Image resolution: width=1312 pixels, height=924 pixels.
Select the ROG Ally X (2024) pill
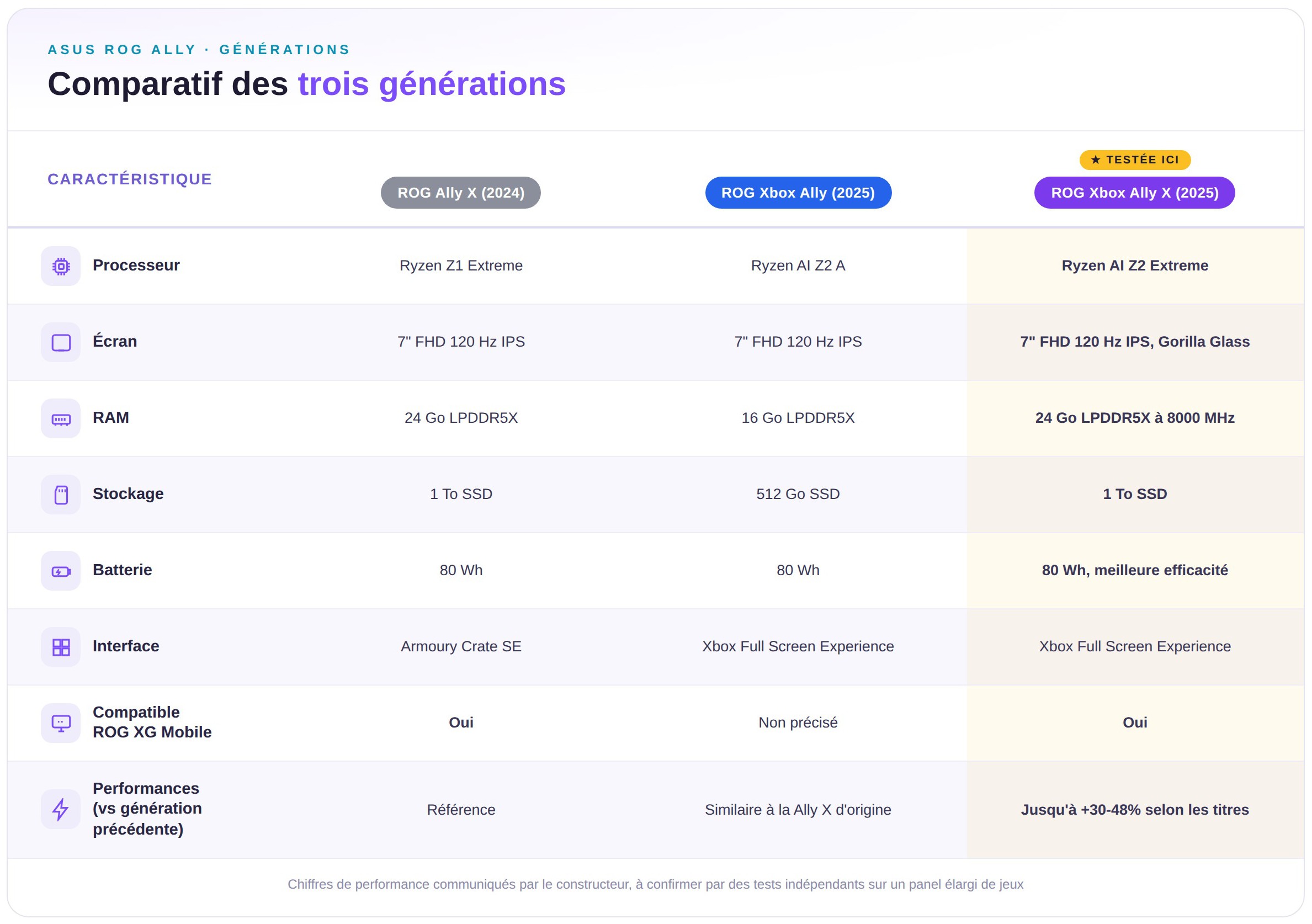(x=460, y=193)
